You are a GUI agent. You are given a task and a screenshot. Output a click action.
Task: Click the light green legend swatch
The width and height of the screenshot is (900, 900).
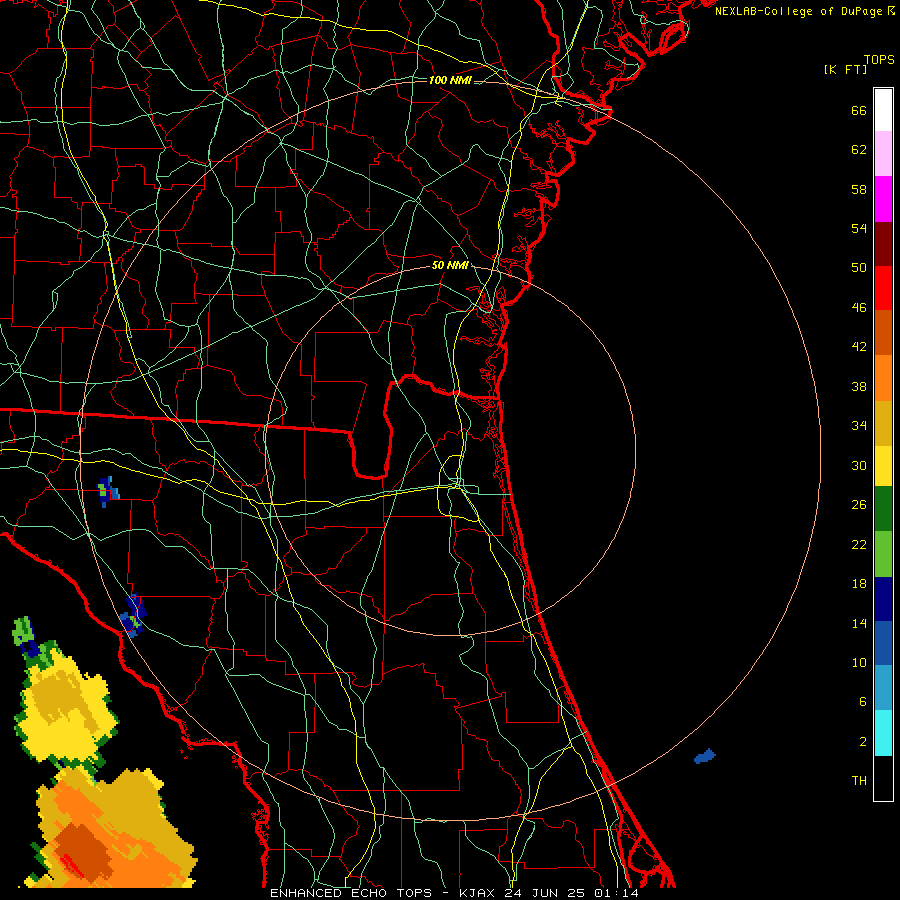(883, 554)
